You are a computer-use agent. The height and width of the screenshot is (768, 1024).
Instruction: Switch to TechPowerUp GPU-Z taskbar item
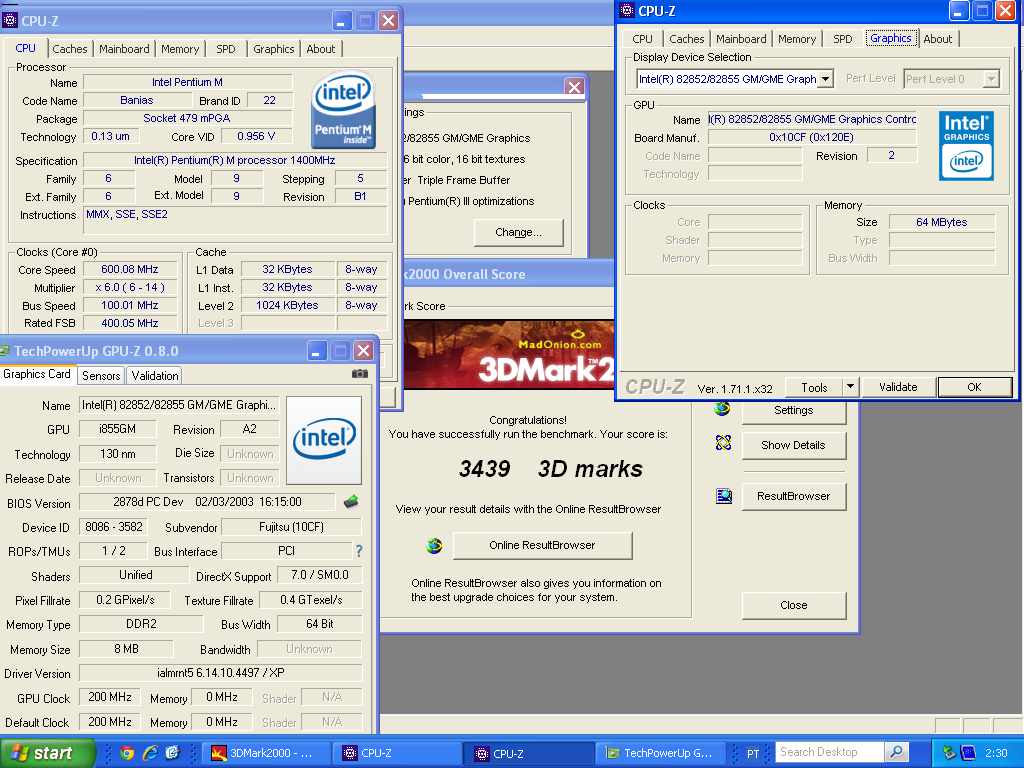click(x=661, y=753)
